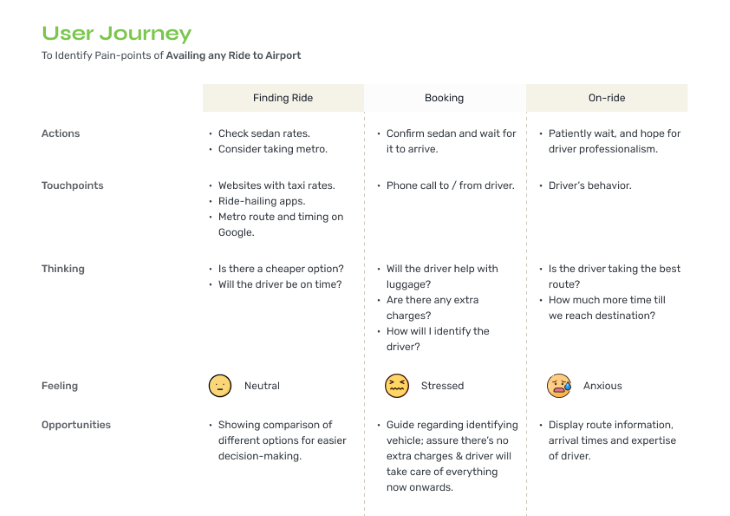The height and width of the screenshot is (516, 730).
Task: Click 'Ride-hailing apps.' bullet text
Action: click(262, 201)
